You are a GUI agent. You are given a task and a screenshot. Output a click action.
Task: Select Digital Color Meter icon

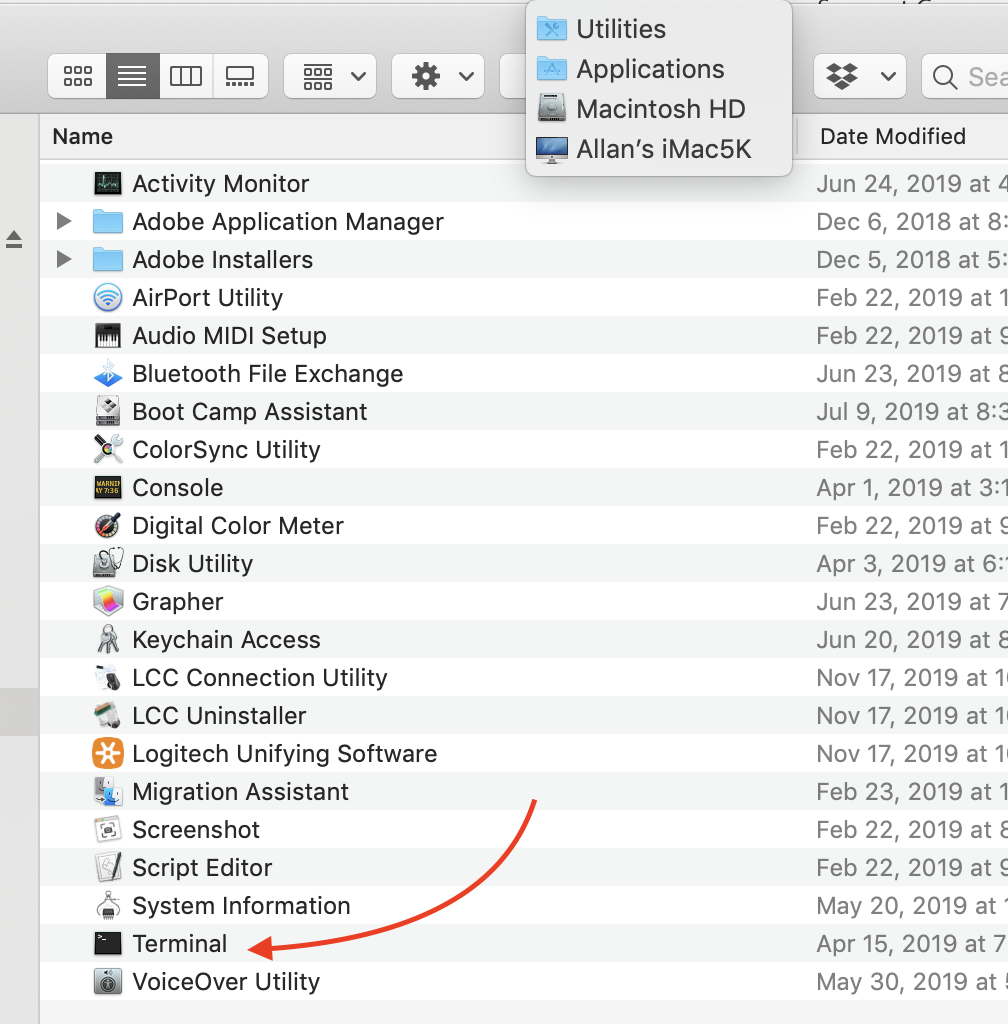click(x=108, y=525)
